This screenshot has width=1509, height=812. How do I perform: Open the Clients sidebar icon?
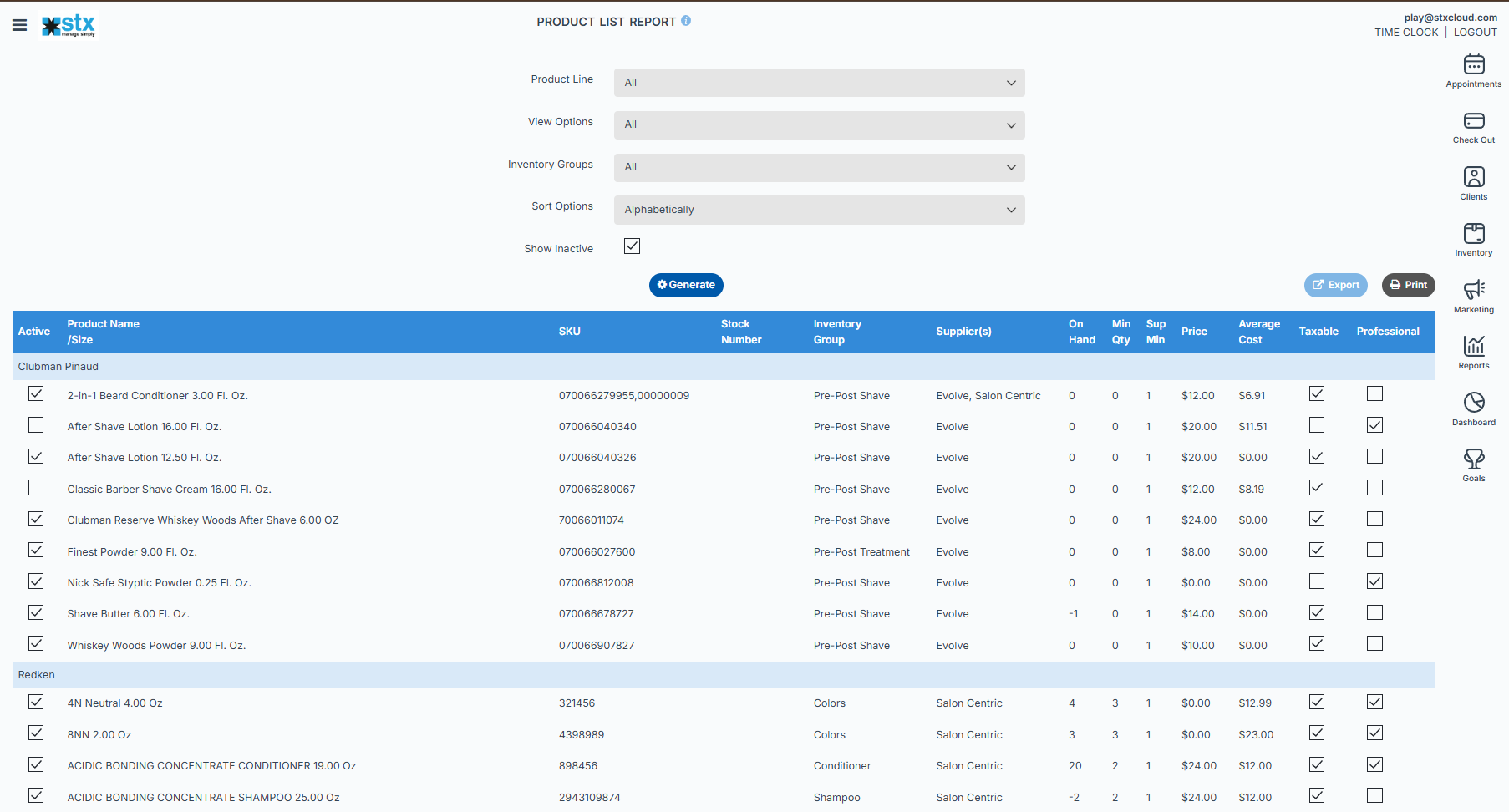[x=1474, y=177]
